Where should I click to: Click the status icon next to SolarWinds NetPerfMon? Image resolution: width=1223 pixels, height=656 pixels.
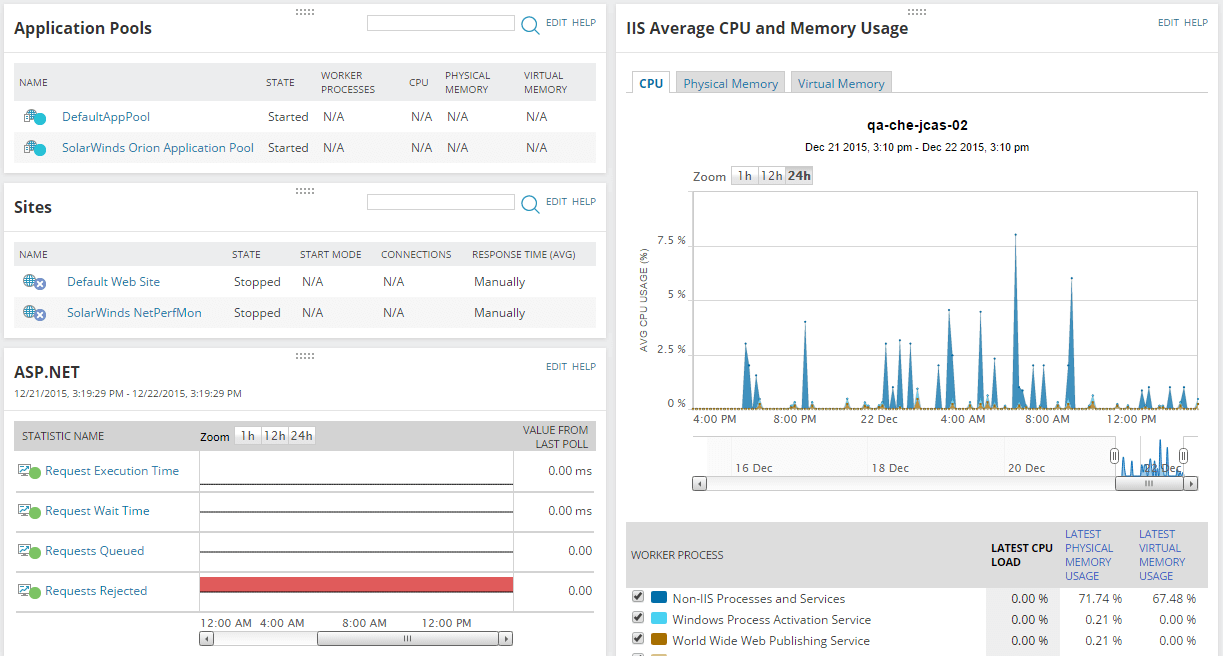(36, 312)
